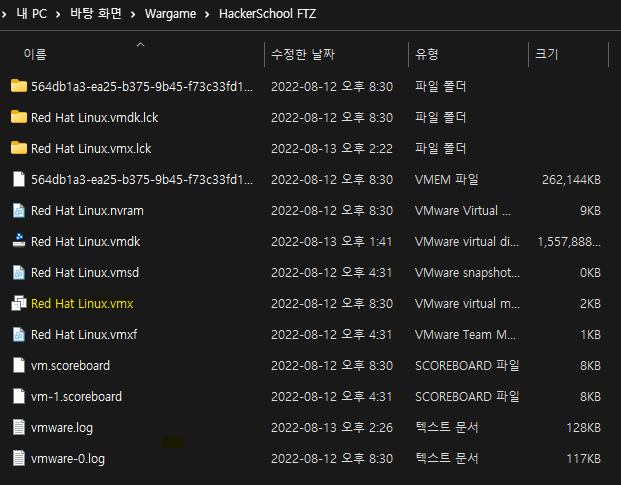
Task: Click the Red Hat Linux.vmxf file icon
Action: pyautogui.click(x=19, y=334)
